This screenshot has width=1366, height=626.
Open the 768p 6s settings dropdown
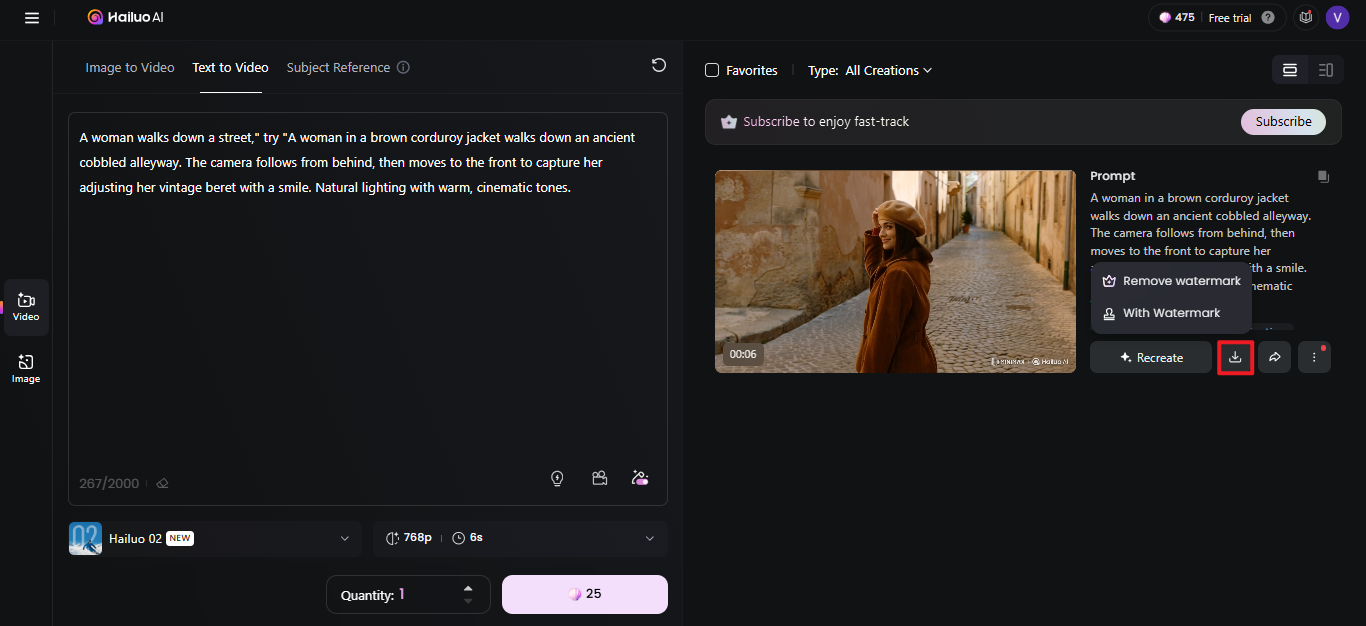(x=520, y=538)
